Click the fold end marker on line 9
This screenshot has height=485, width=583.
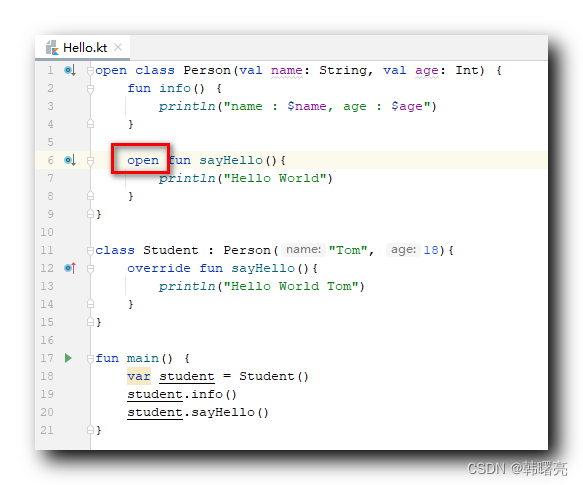(90, 214)
